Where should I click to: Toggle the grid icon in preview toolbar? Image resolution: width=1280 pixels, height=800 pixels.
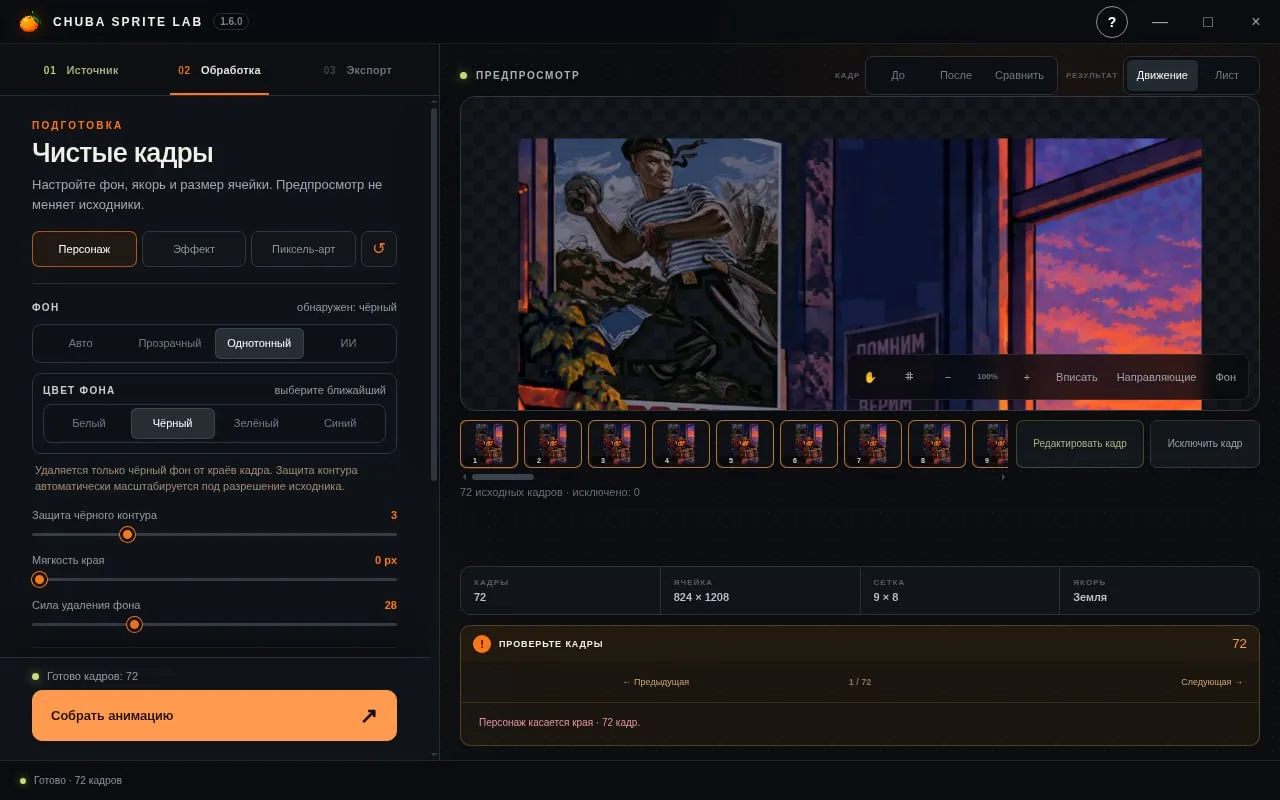(x=909, y=377)
